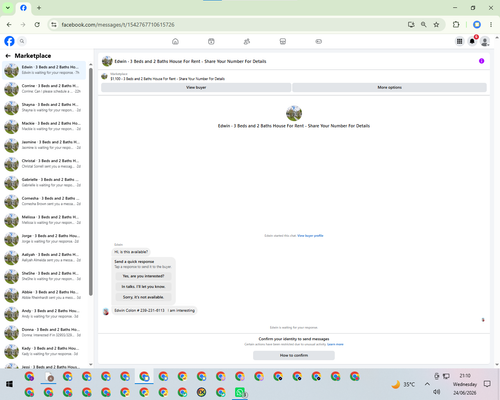The image size is (500, 400).
Task: Open Jasmine conversation in Marketplace list
Action: tap(44, 145)
